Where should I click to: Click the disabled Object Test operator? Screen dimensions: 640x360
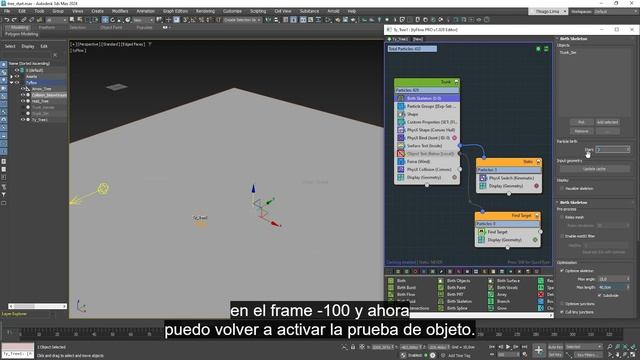[x=427, y=154]
